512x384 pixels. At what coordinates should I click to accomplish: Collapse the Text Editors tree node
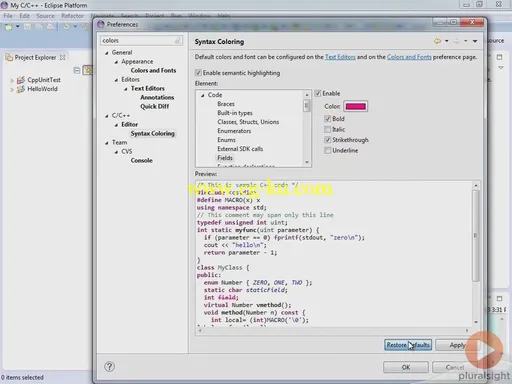[x=126, y=89]
